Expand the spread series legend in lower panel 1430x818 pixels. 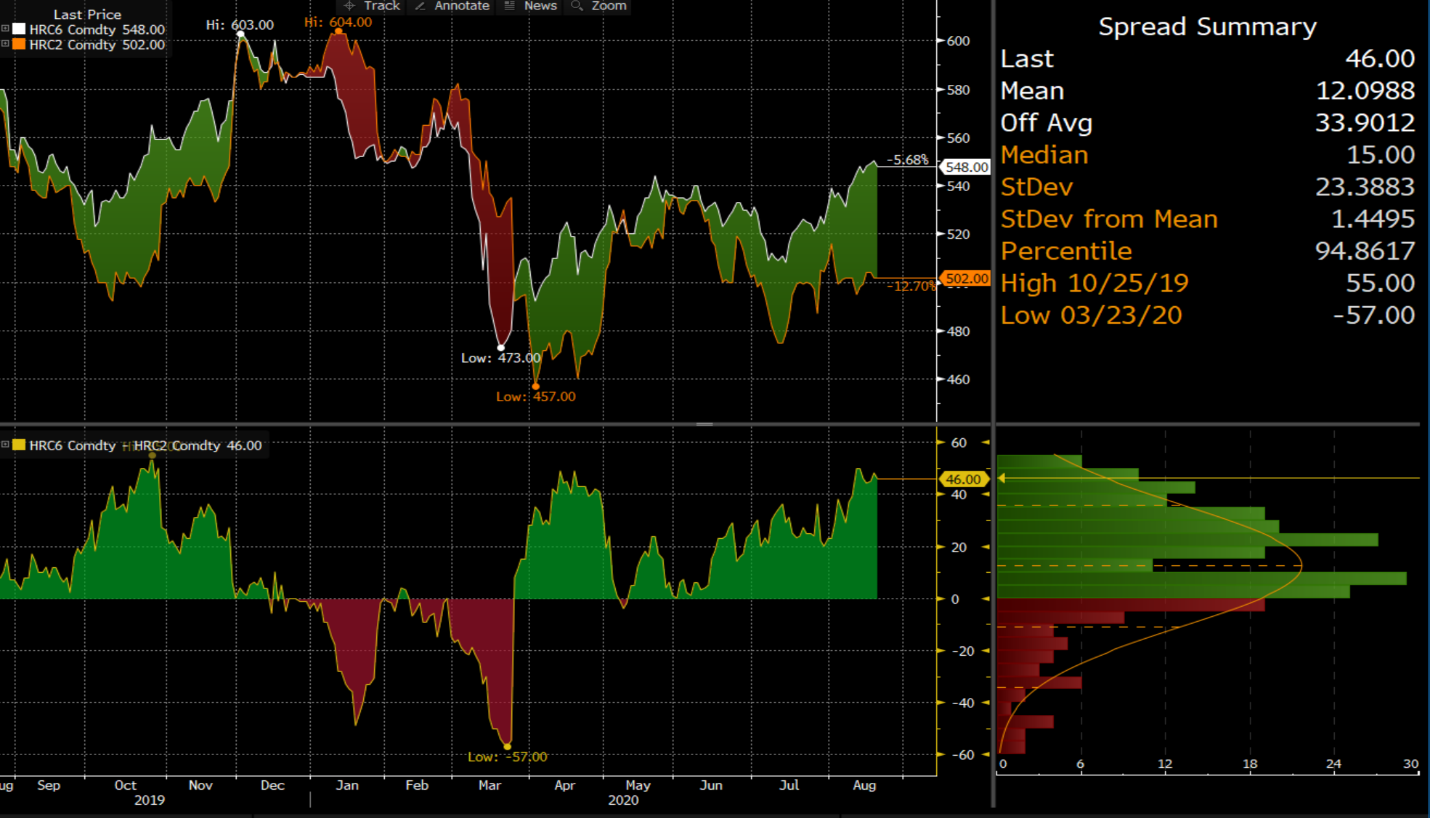[x=6, y=445]
